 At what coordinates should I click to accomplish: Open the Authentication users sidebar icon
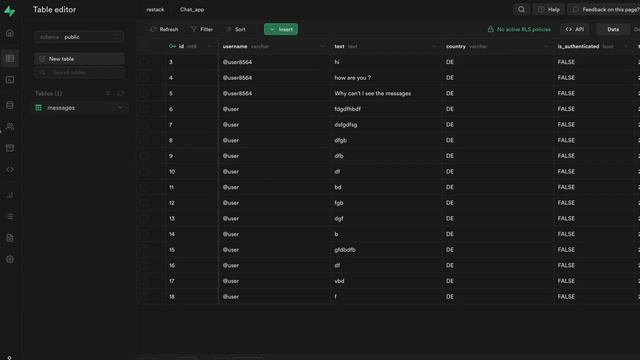click(10, 127)
